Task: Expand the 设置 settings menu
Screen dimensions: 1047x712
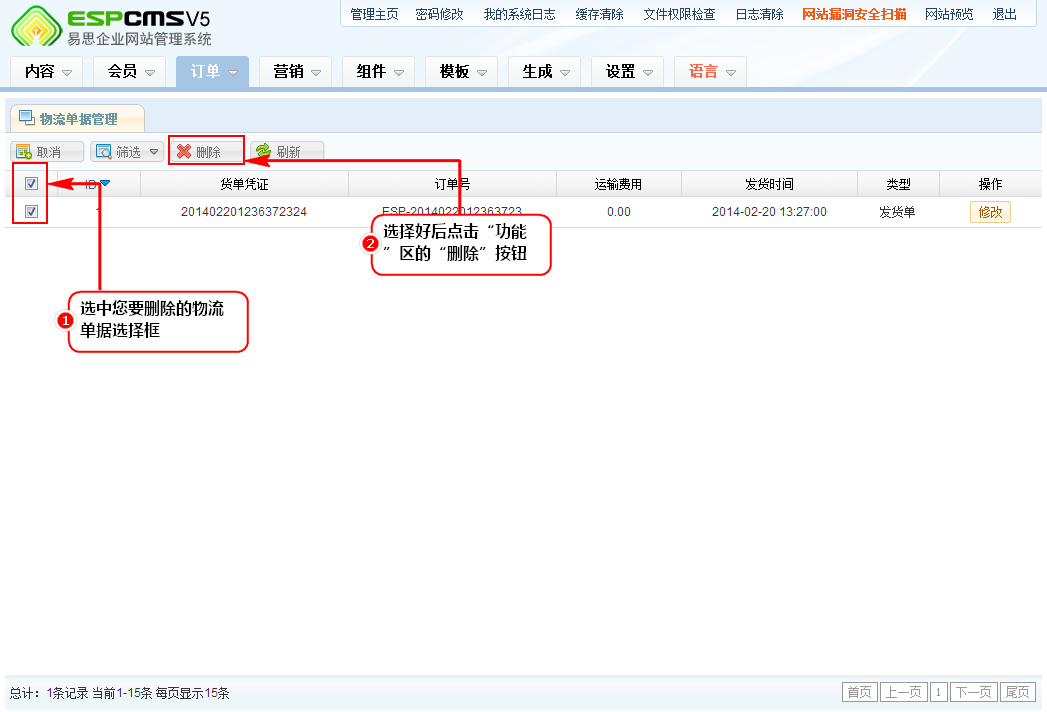Action: point(628,72)
